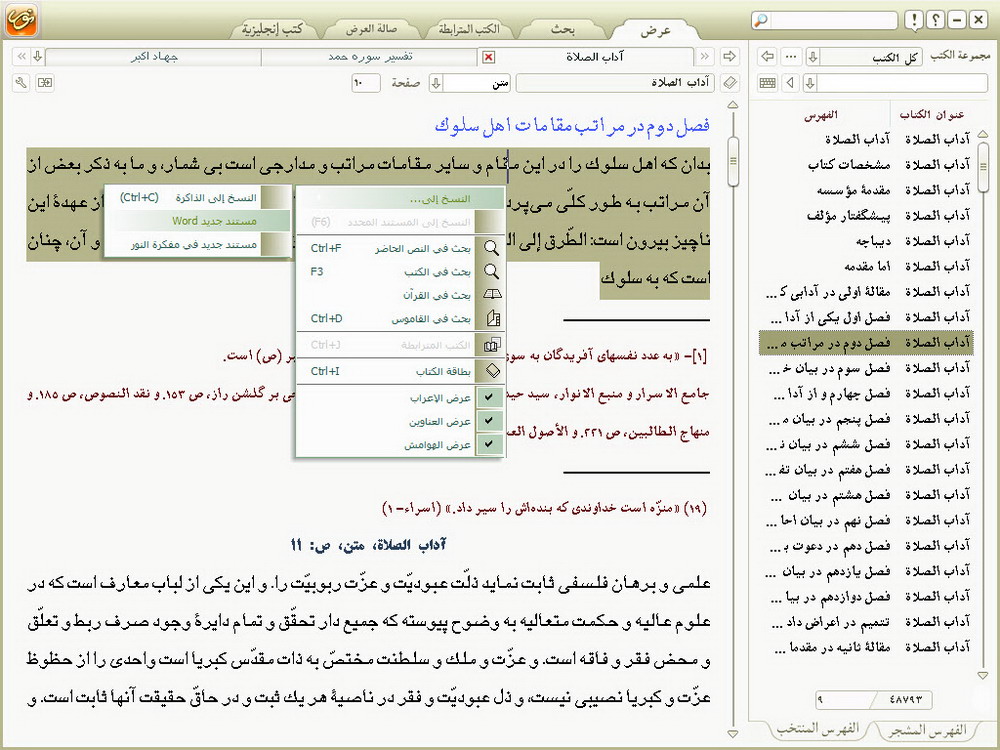The height and width of the screenshot is (750, 1000).
Task: Select بحث فى القاموس menu item
Action: 401,318
